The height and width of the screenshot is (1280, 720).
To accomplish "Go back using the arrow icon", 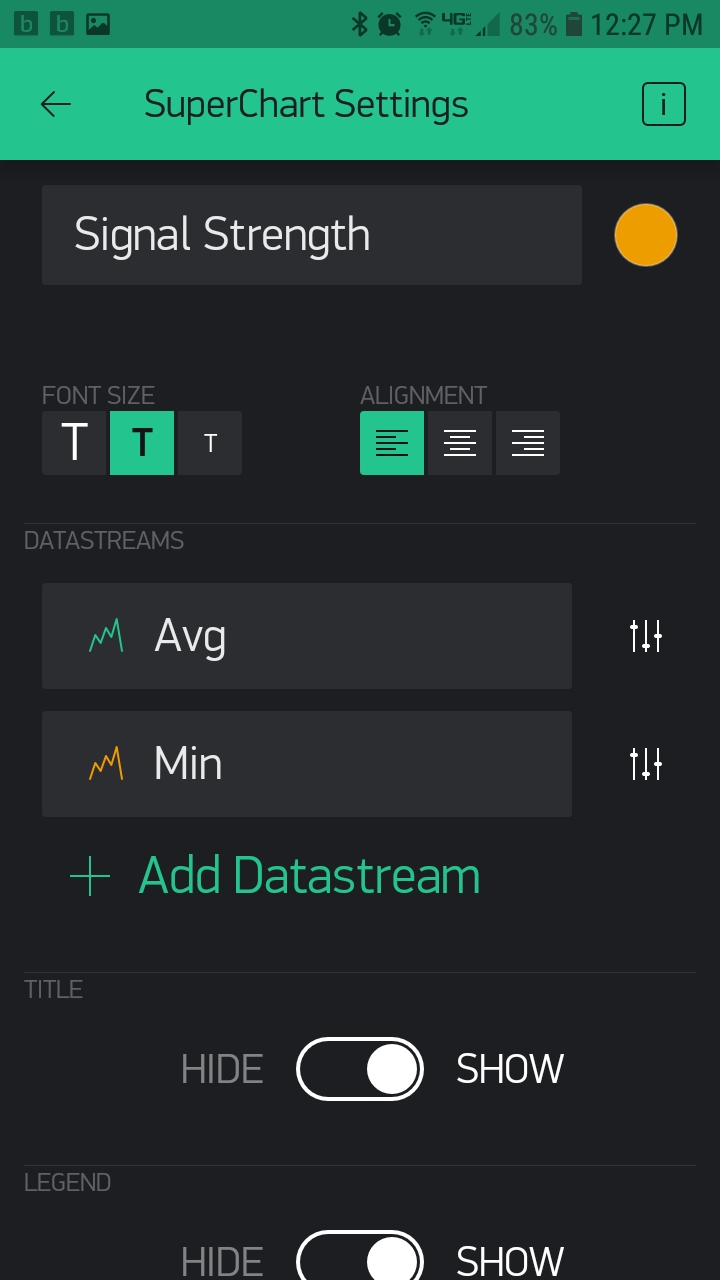I will pos(56,104).
